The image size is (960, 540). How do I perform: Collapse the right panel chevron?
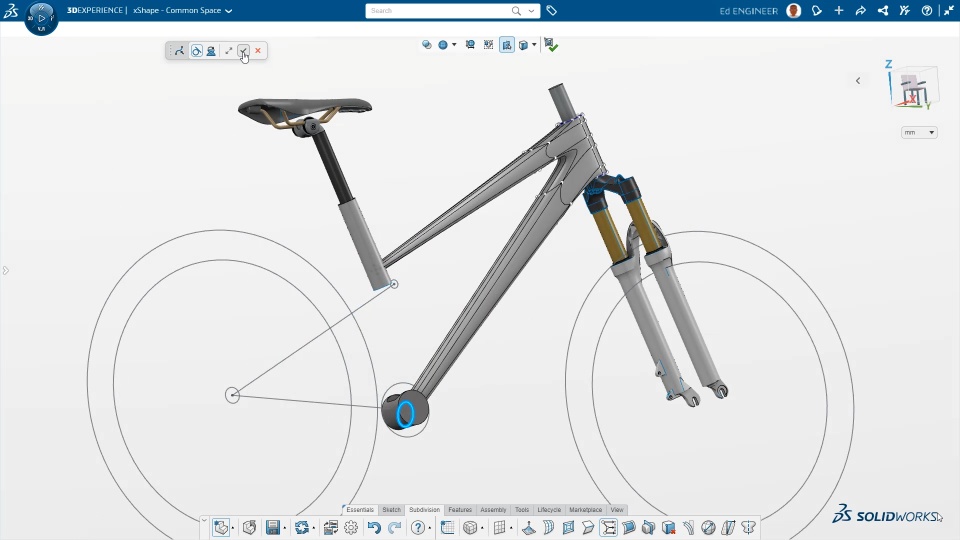(x=858, y=80)
